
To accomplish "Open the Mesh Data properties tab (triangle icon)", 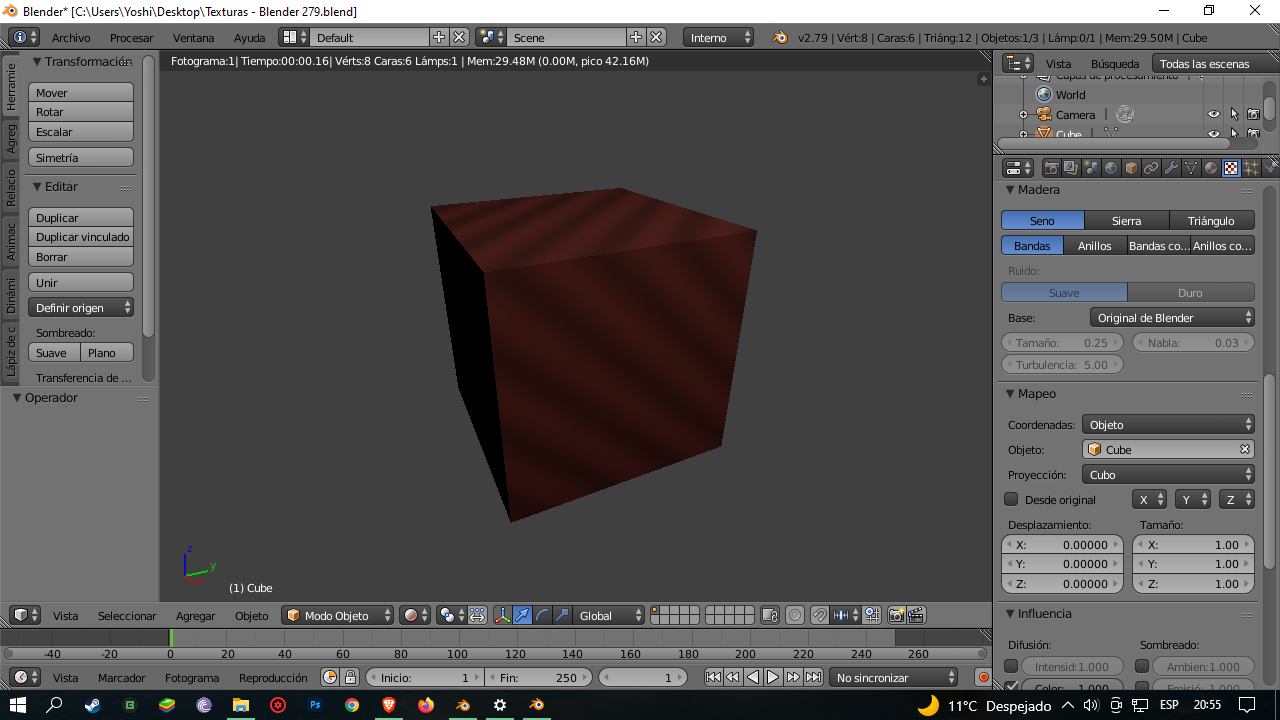I will click(x=1191, y=168).
